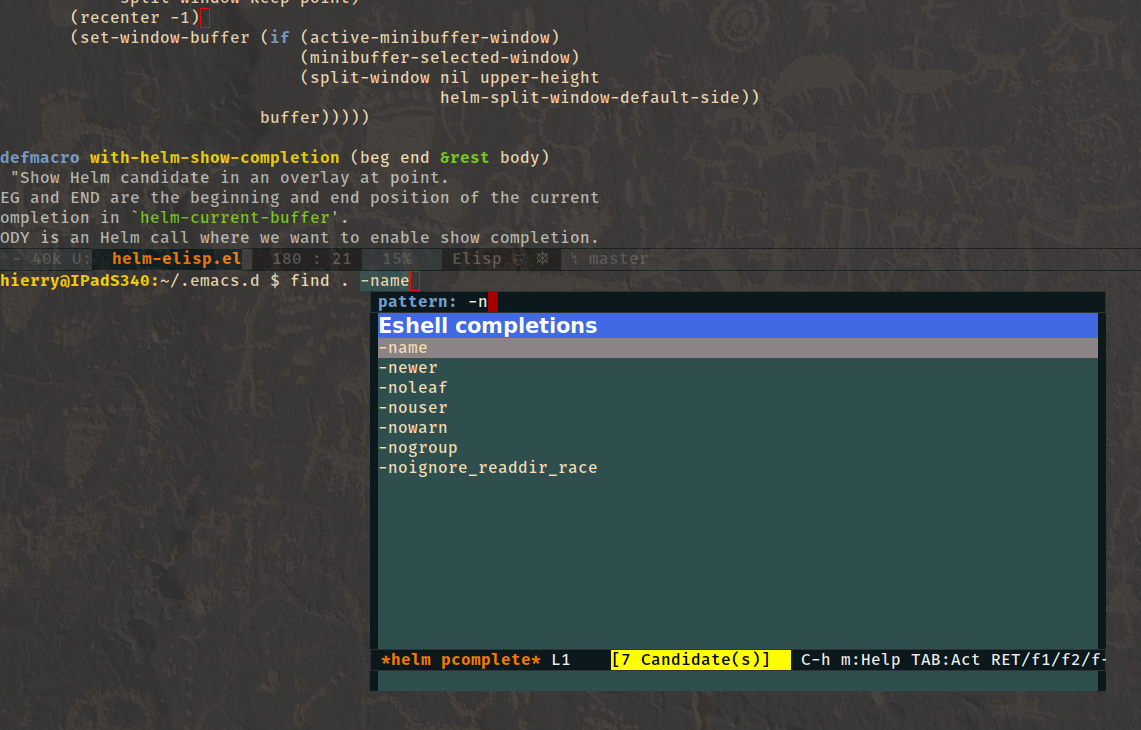This screenshot has width=1141, height=730.
Task: Select the -newer completion candidate
Action: [x=737, y=368]
